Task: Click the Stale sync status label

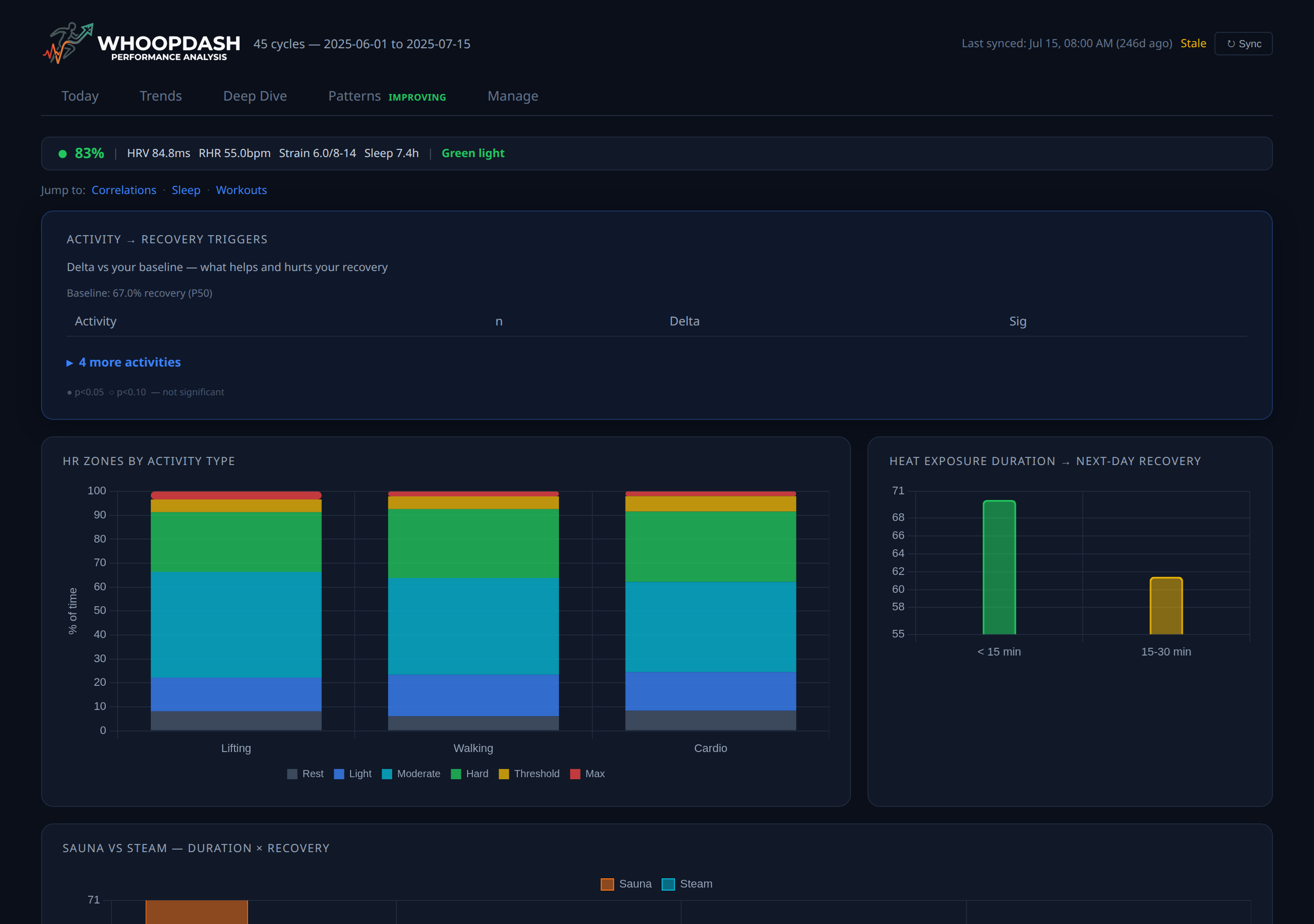Action: pyautogui.click(x=1193, y=43)
